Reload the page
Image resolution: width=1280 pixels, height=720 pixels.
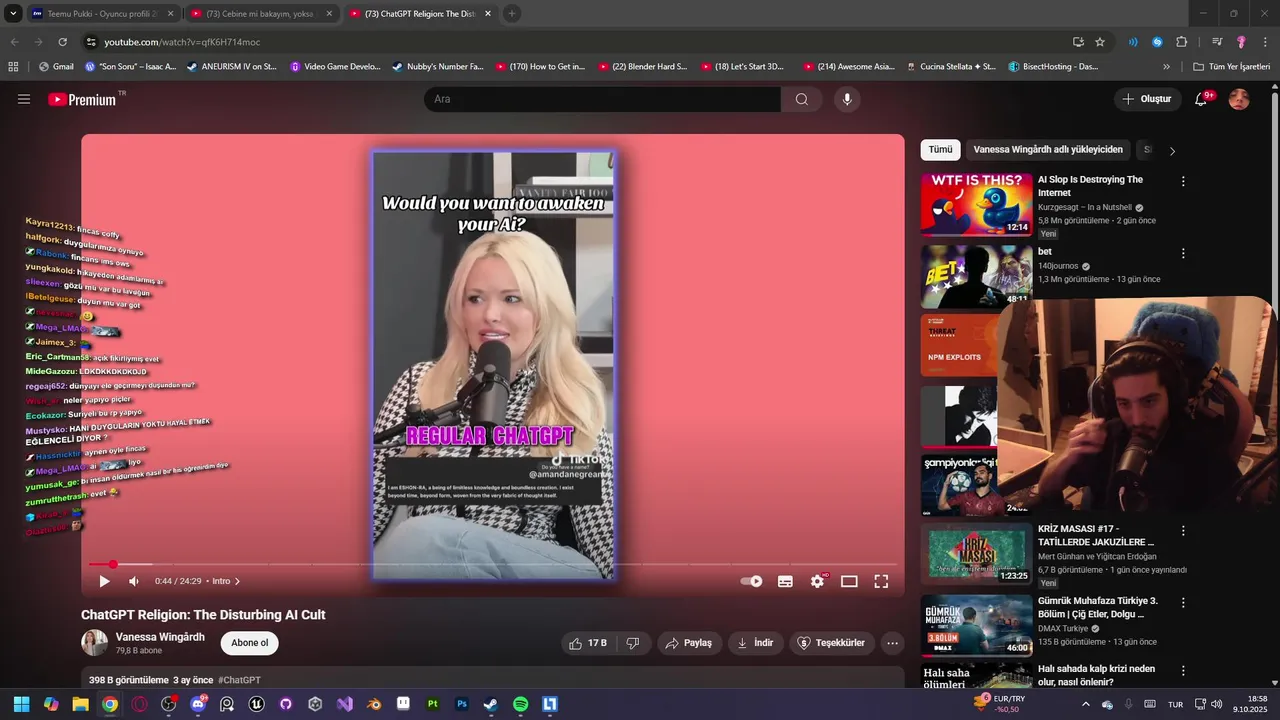pos(62,42)
